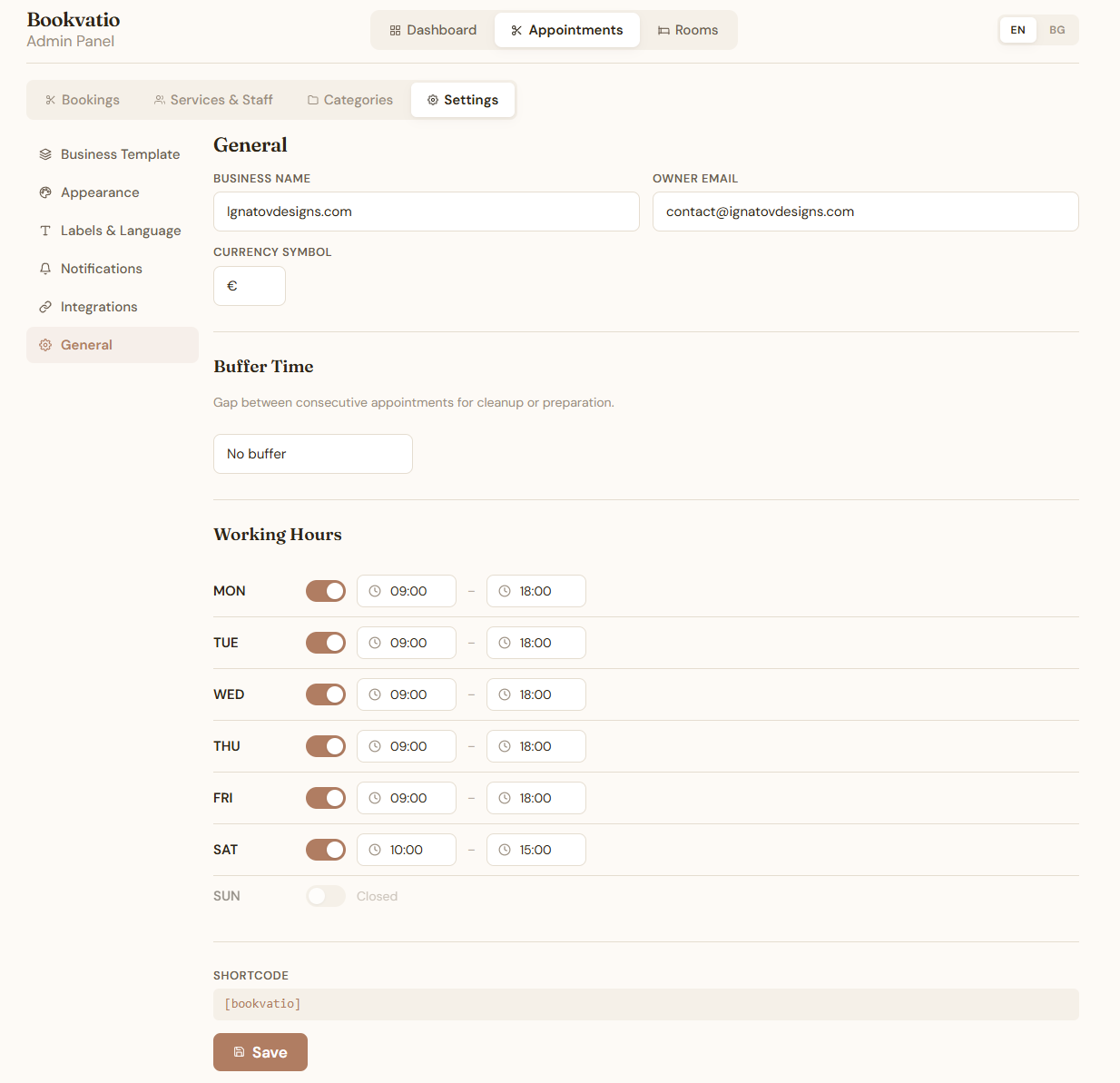
Task: Select the Settings sub-tab
Action: click(x=463, y=100)
